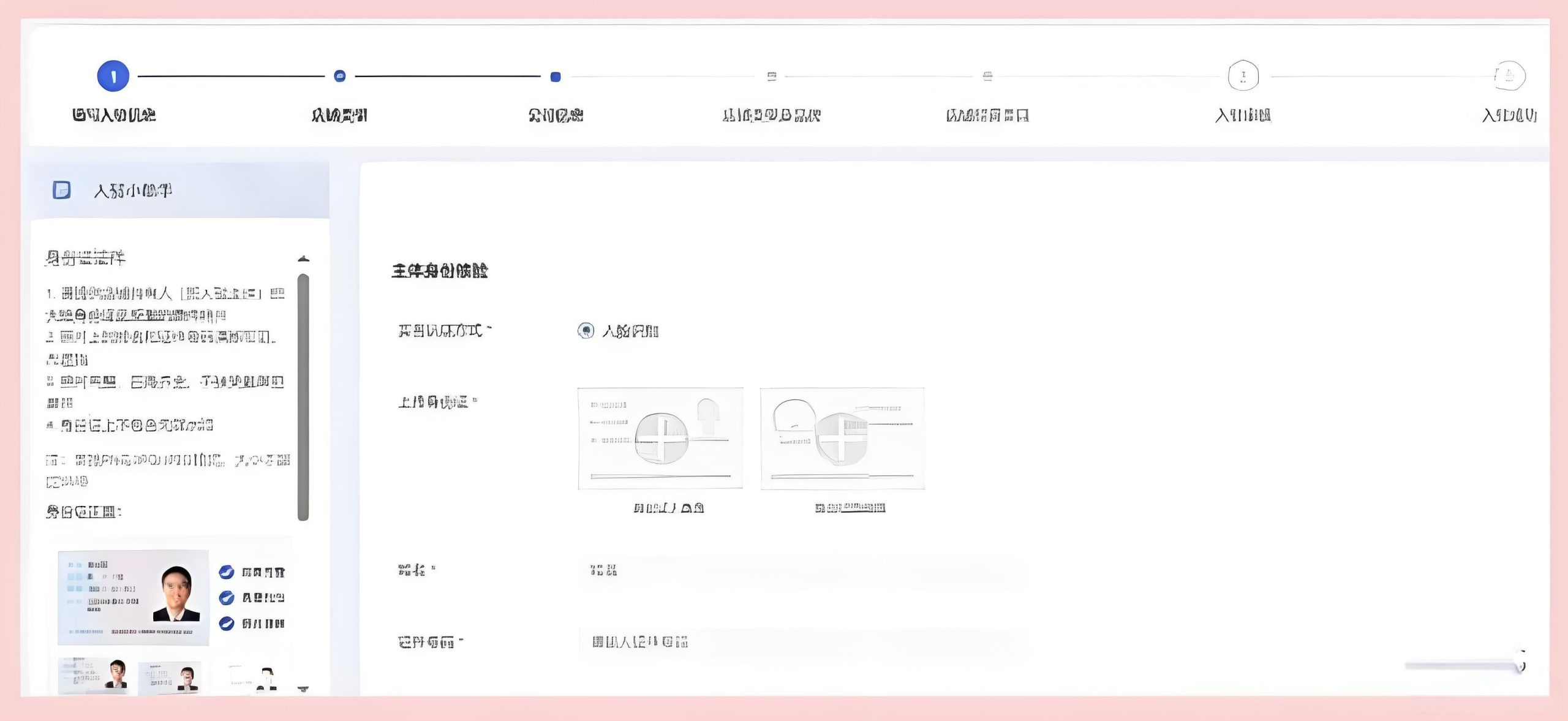Click the third step square marker
The height and width of the screenshot is (721, 1568).
[x=556, y=77]
